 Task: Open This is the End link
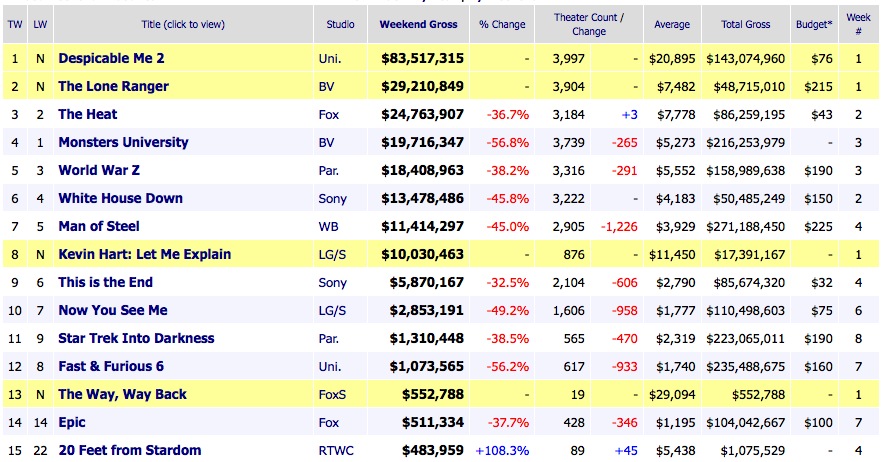[x=105, y=282]
